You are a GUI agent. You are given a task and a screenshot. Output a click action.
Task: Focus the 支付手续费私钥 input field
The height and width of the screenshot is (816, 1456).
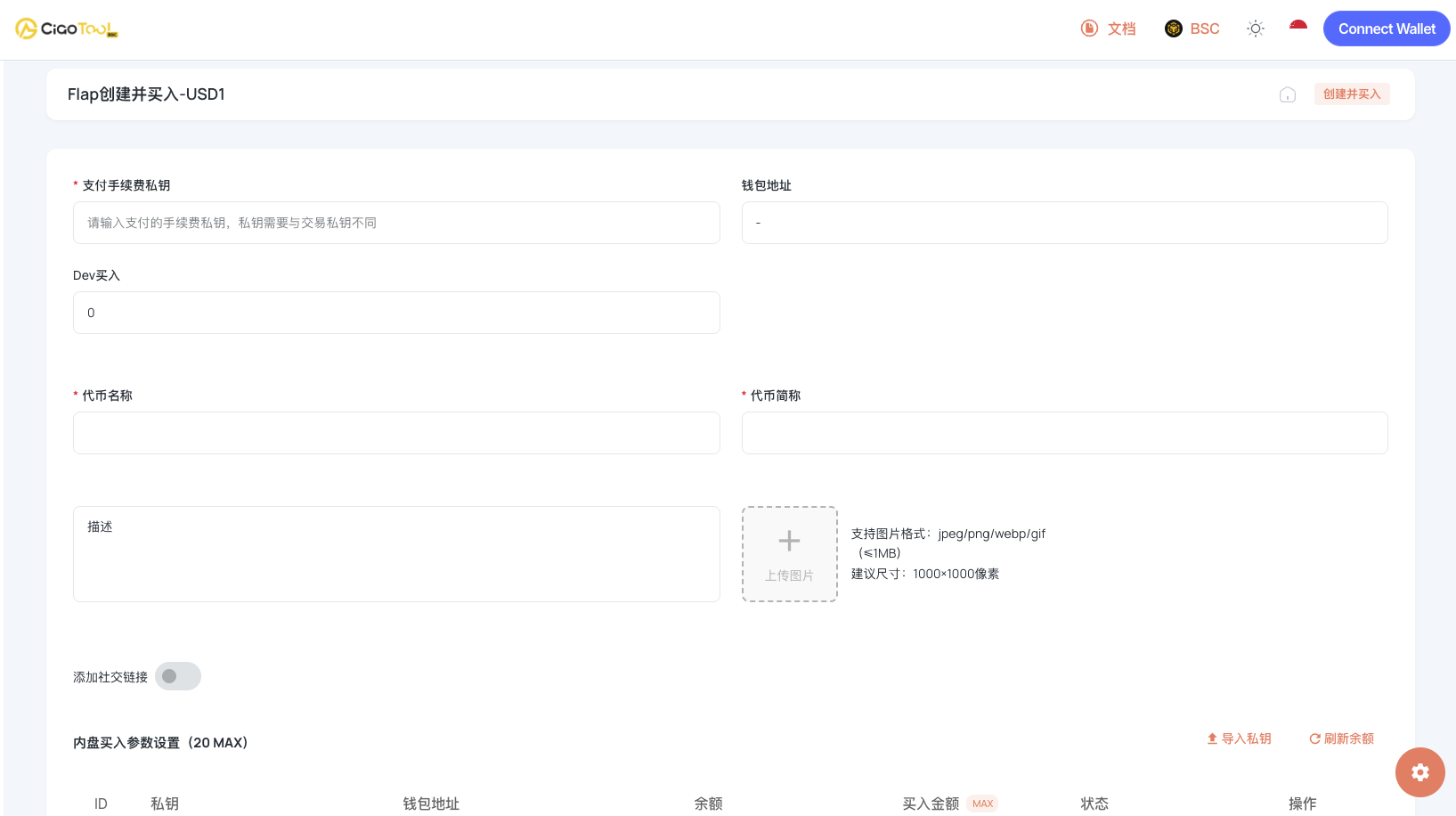[396, 223]
